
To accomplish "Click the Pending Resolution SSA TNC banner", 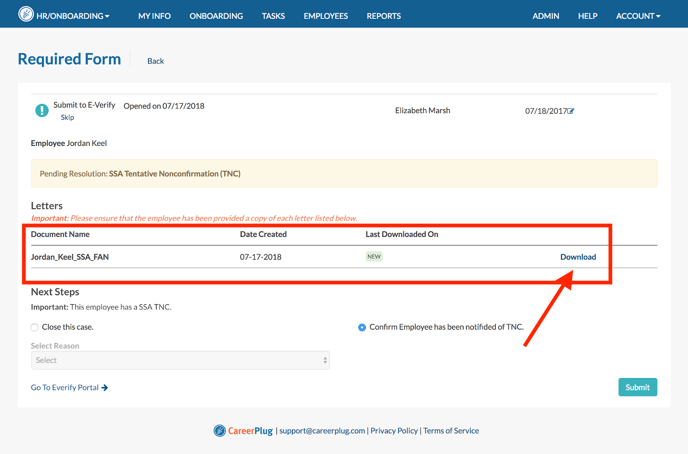I will click(344, 174).
